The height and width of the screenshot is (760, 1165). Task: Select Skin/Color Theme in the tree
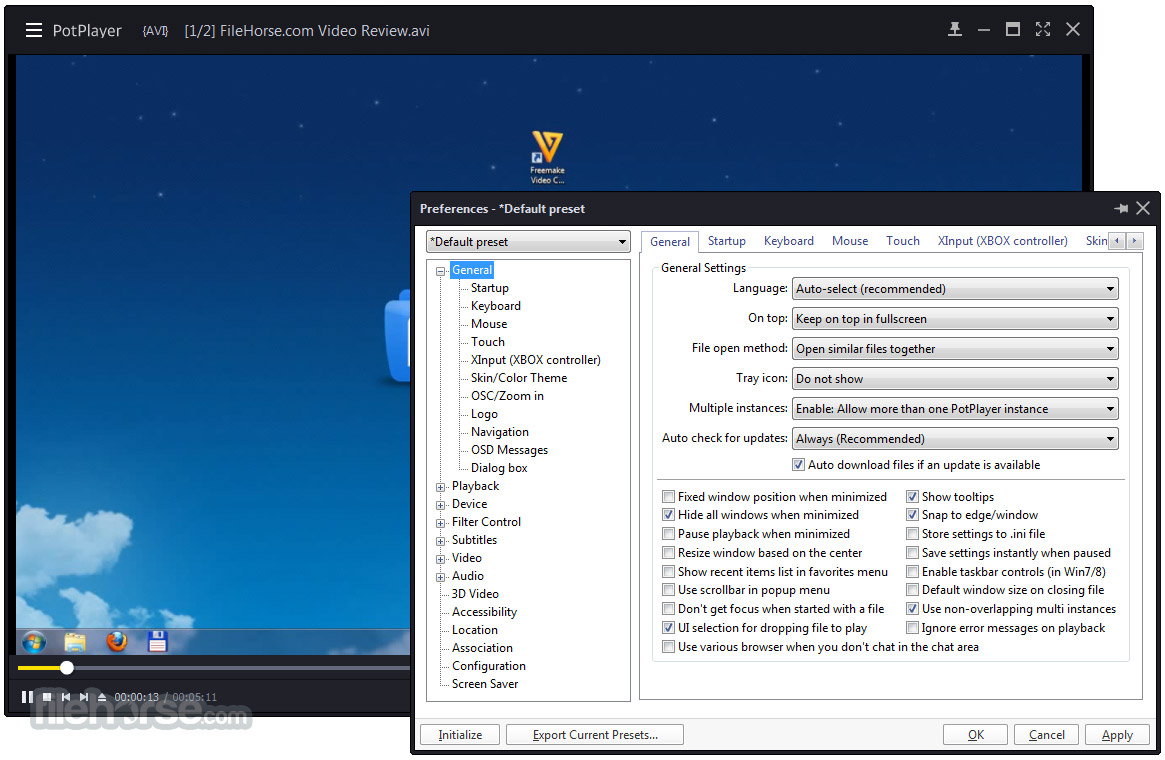519,378
